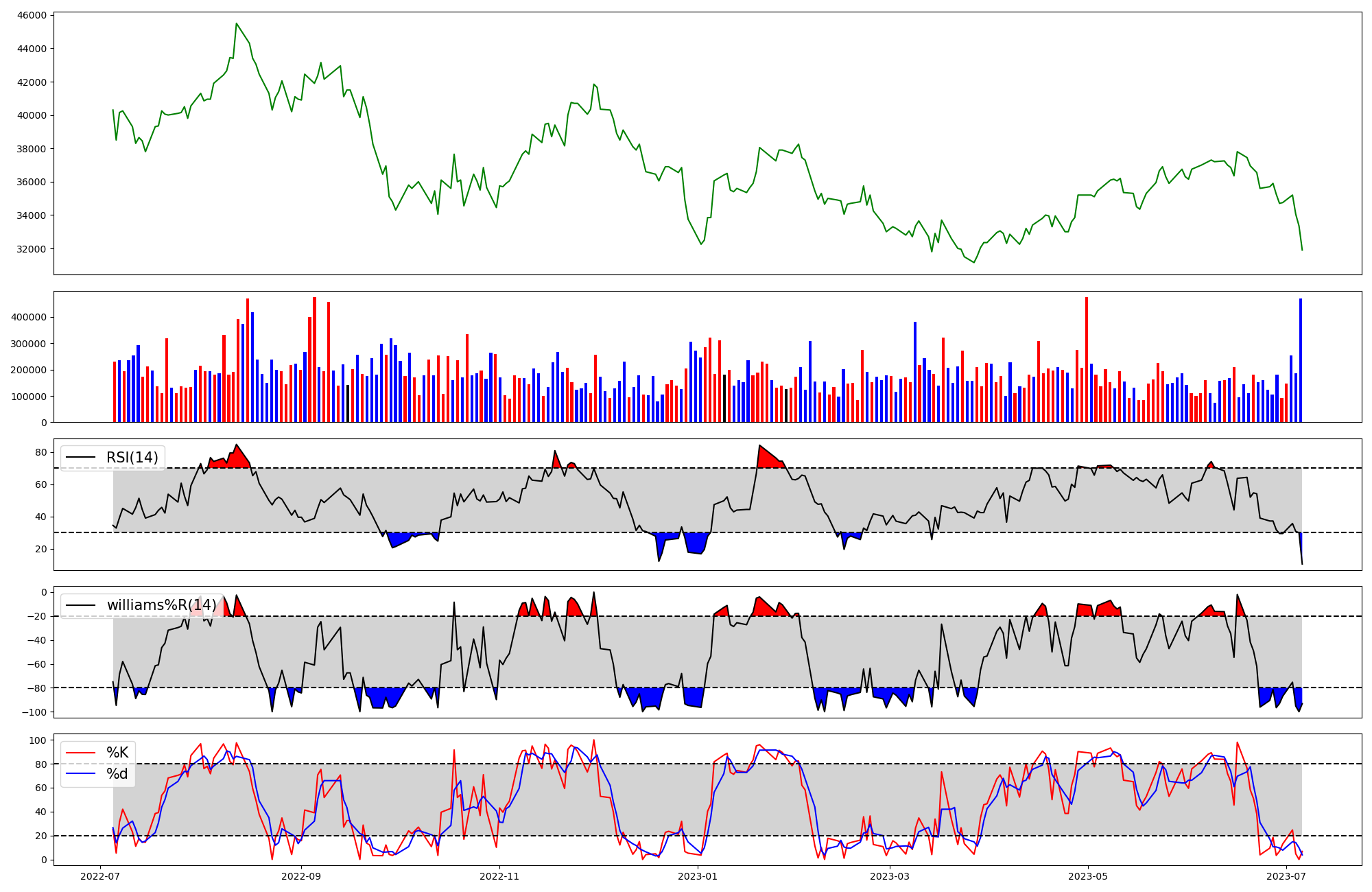Click the 32000 price axis label
1372x892 pixels.
point(31,249)
